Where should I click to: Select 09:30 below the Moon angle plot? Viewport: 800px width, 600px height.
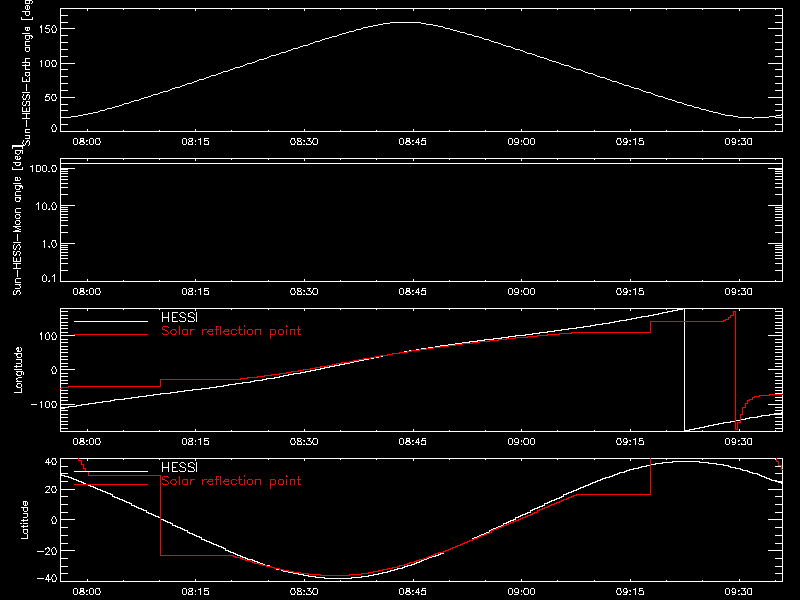tap(738, 292)
